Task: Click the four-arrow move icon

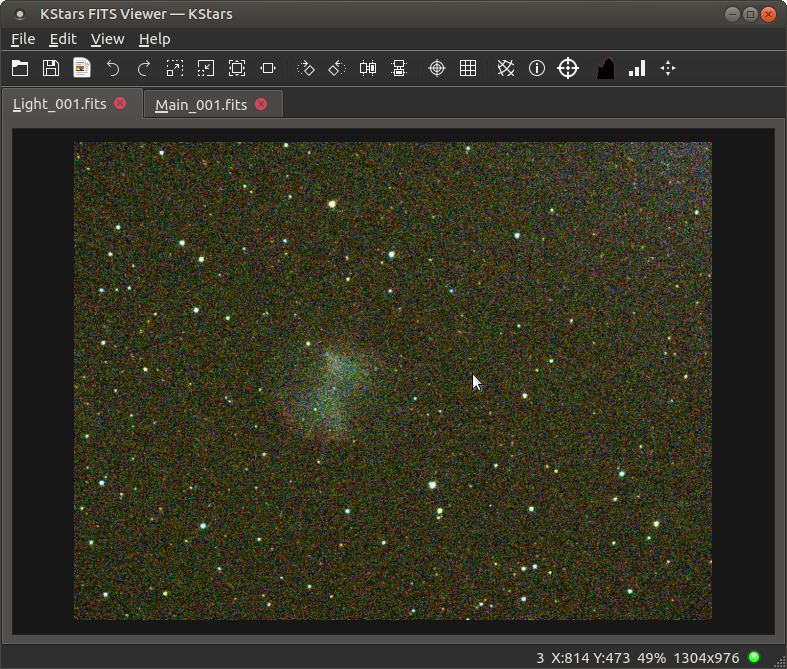Action: click(668, 68)
